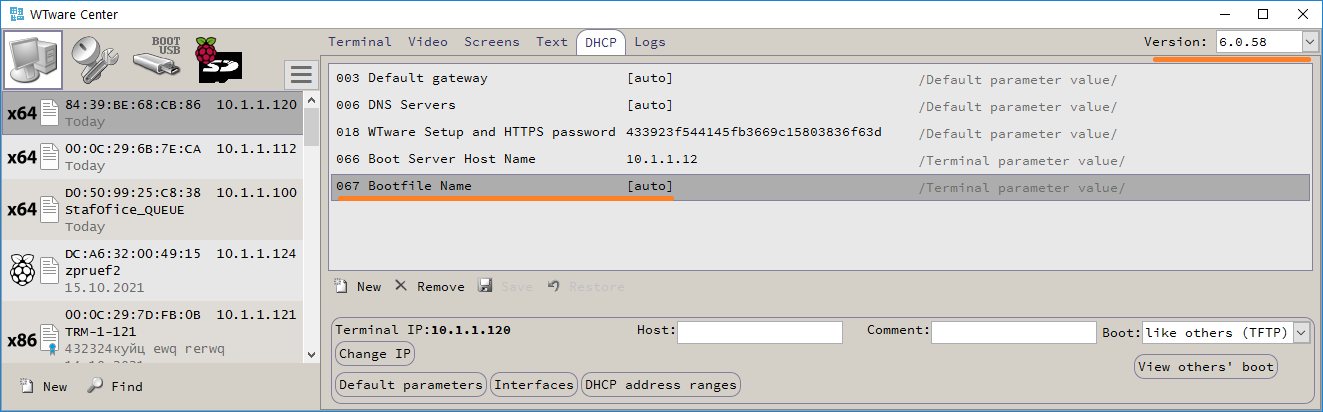The height and width of the screenshot is (412, 1323).
Task: Expand the Version dropdown
Action: [x=1309, y=42]
